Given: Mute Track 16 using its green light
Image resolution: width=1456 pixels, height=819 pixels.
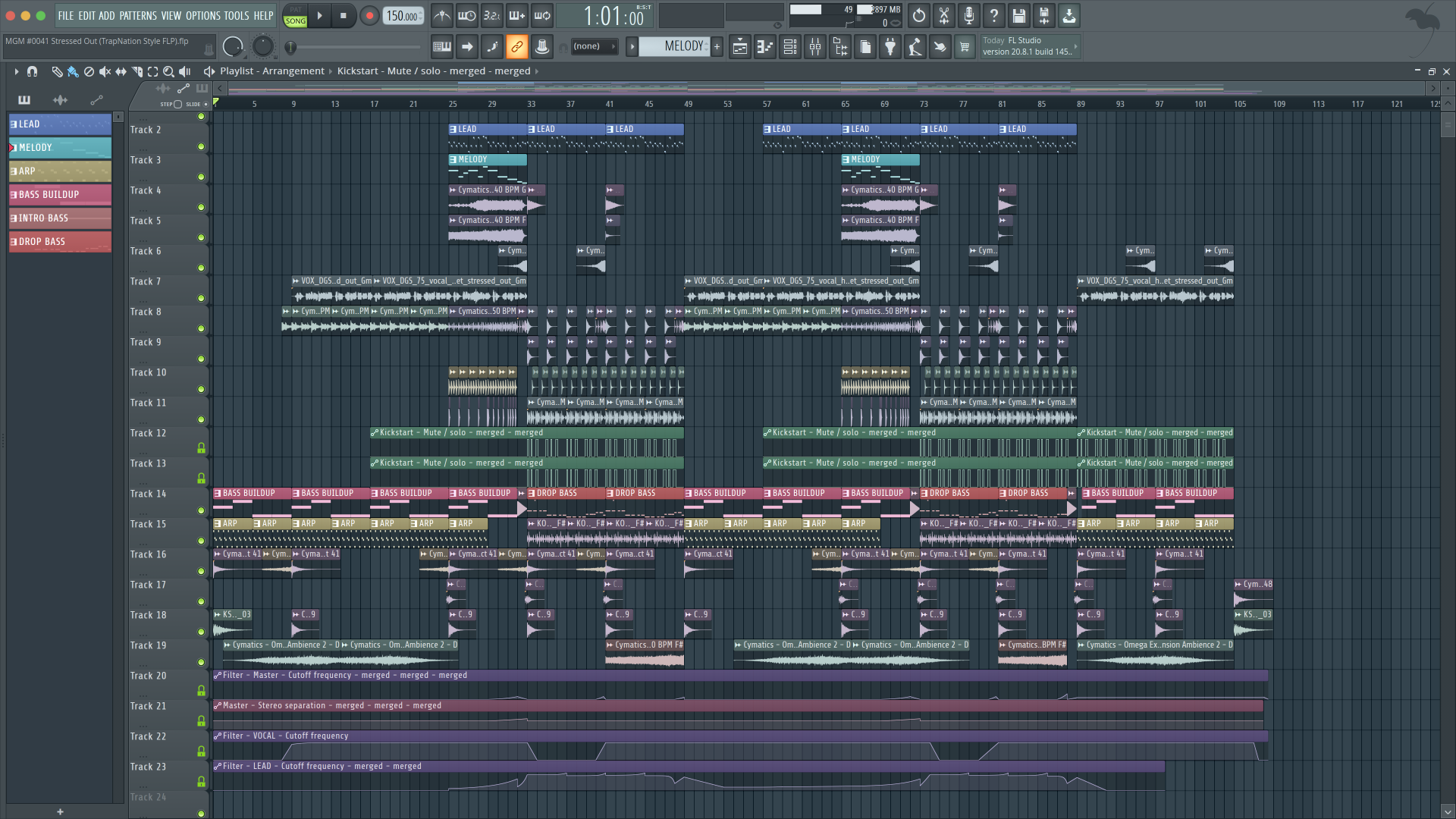Looking at the screenshot, I should [x=201, y=571].
